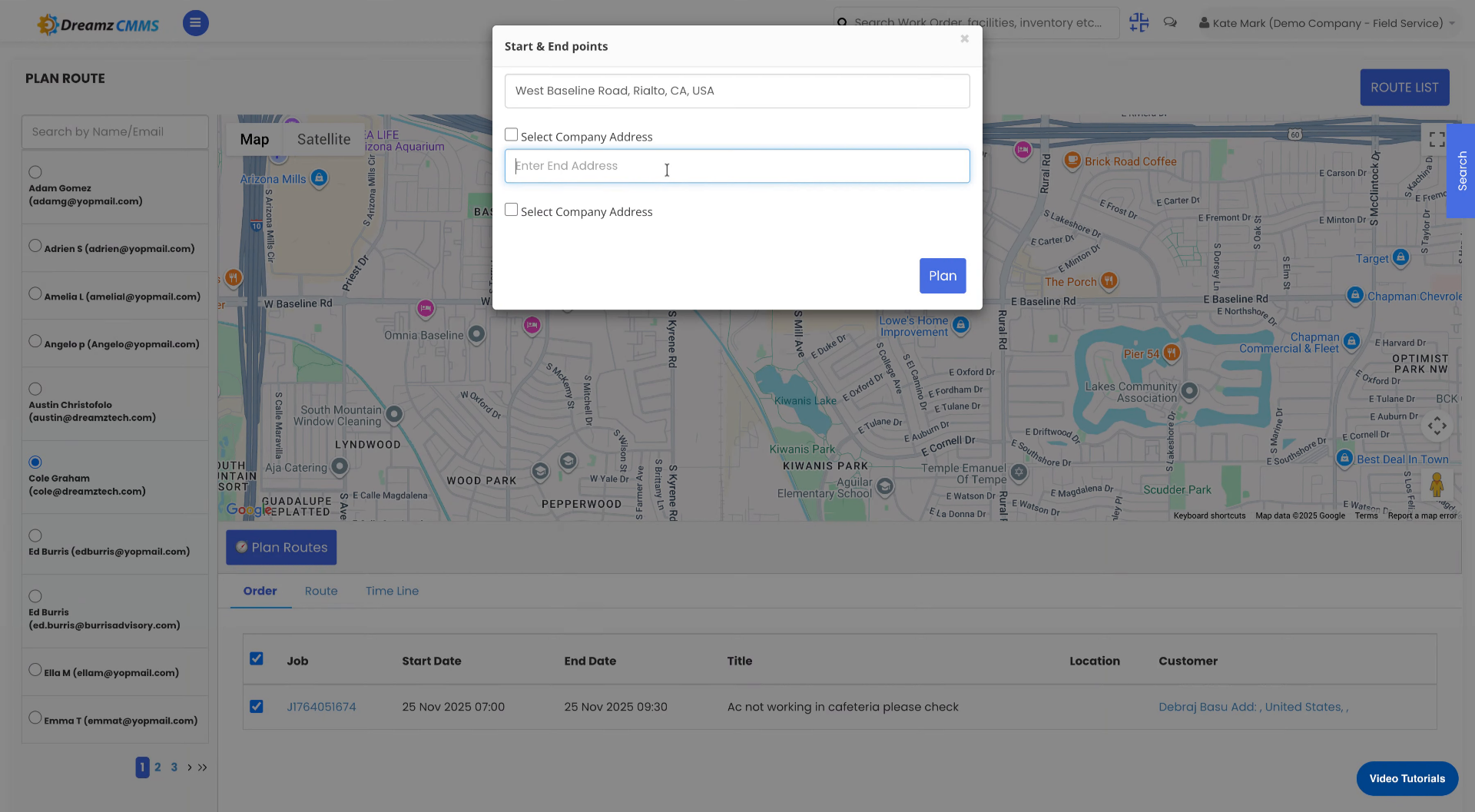Click the Brick Road Coffee map marker
This screenshot has height=812, width=1475.
click(x=1072, y=160)
